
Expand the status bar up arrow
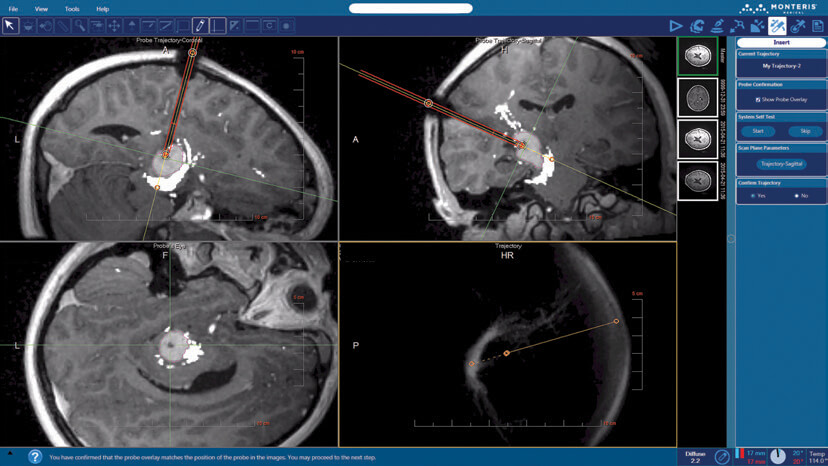coord(10,453)
